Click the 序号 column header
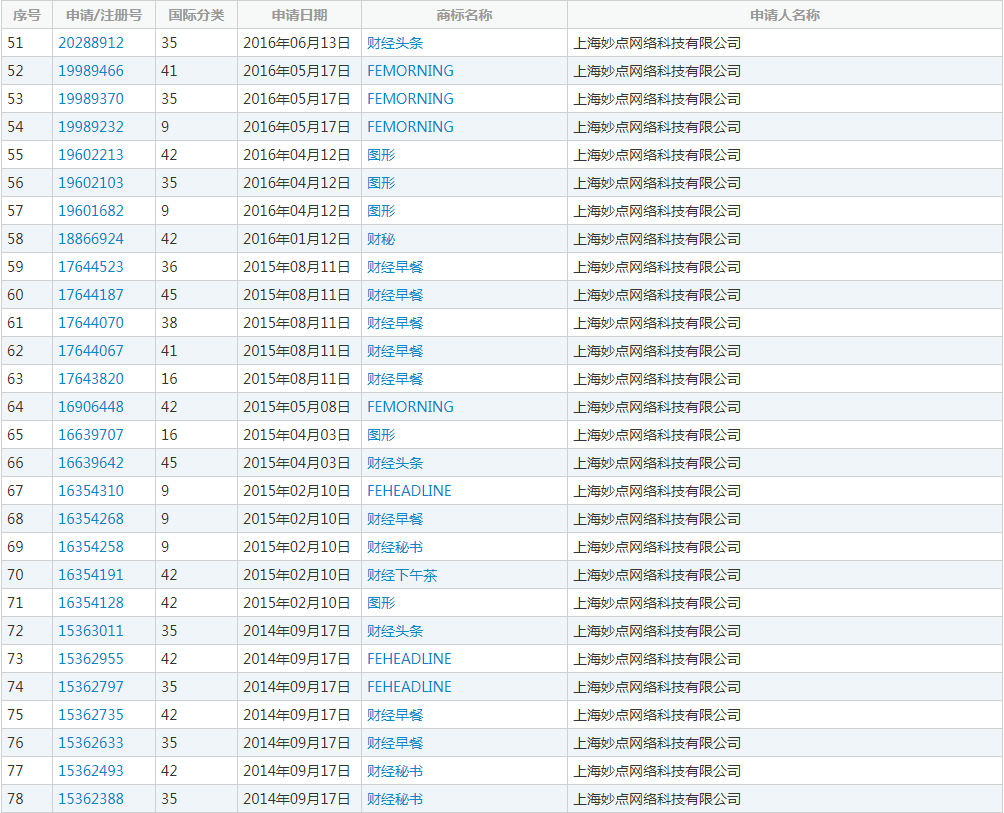Image resolution: width=1004 pixels, height=813 pixels. (26, 15)
